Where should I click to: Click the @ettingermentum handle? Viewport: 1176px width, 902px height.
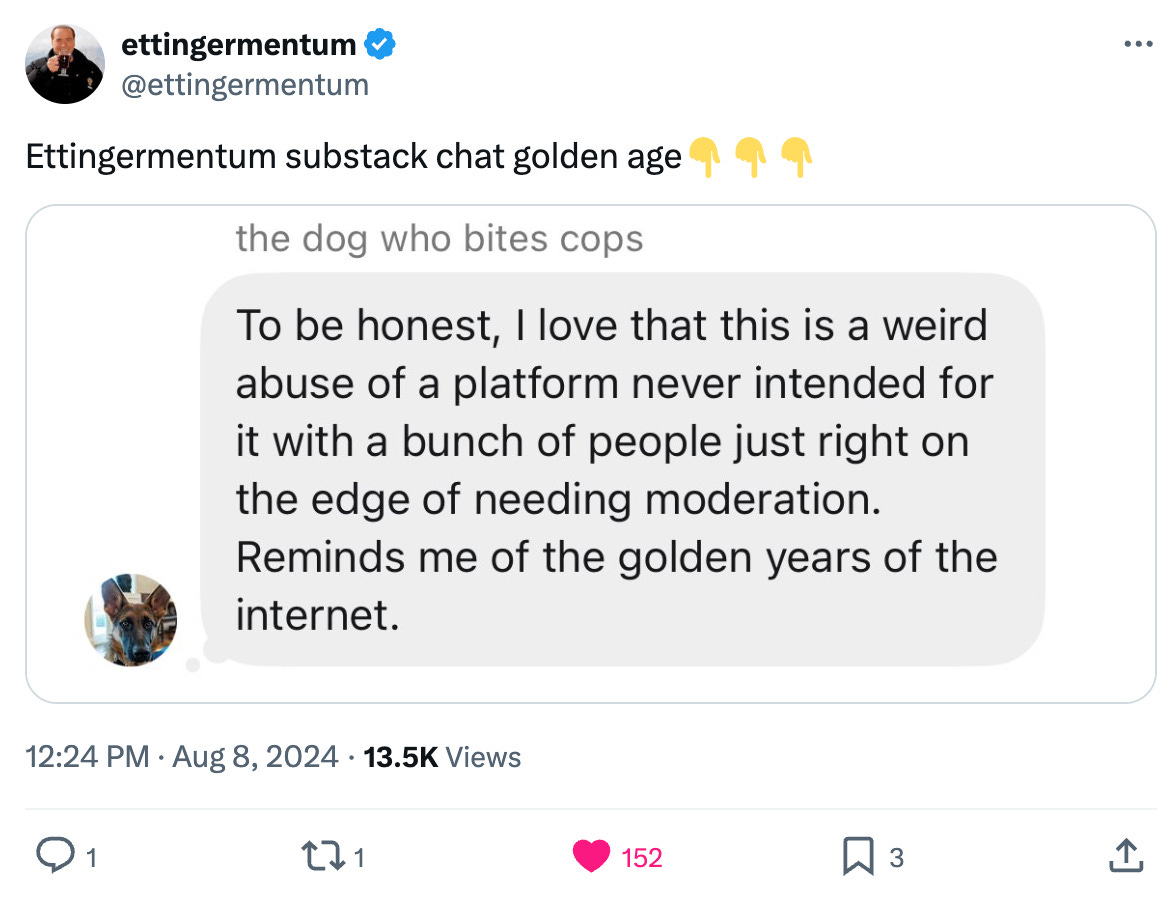tap(246, 85)
